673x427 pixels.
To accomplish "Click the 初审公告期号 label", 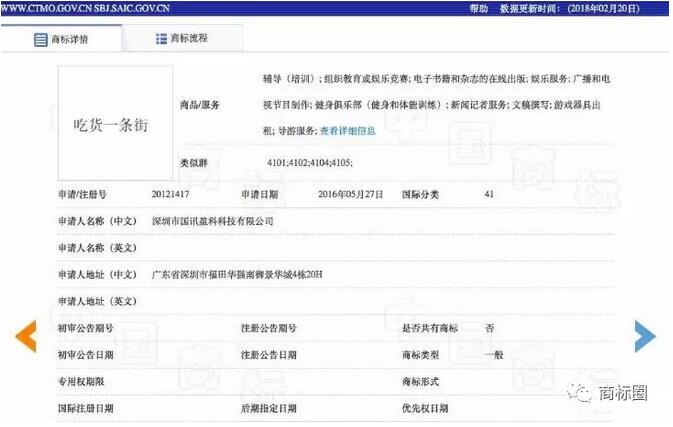I will (86, 328).
